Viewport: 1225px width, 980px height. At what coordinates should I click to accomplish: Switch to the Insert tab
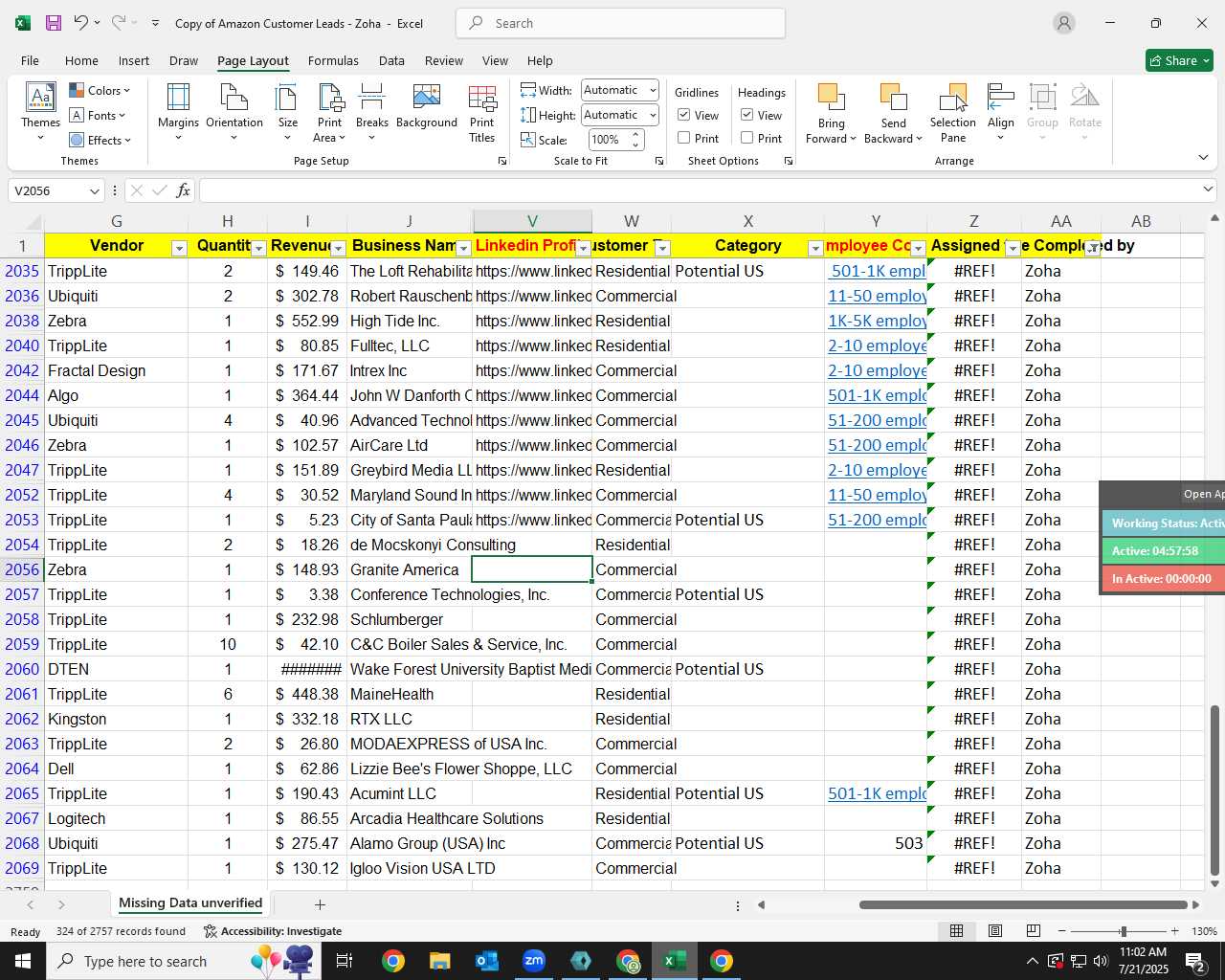[134, 60]
